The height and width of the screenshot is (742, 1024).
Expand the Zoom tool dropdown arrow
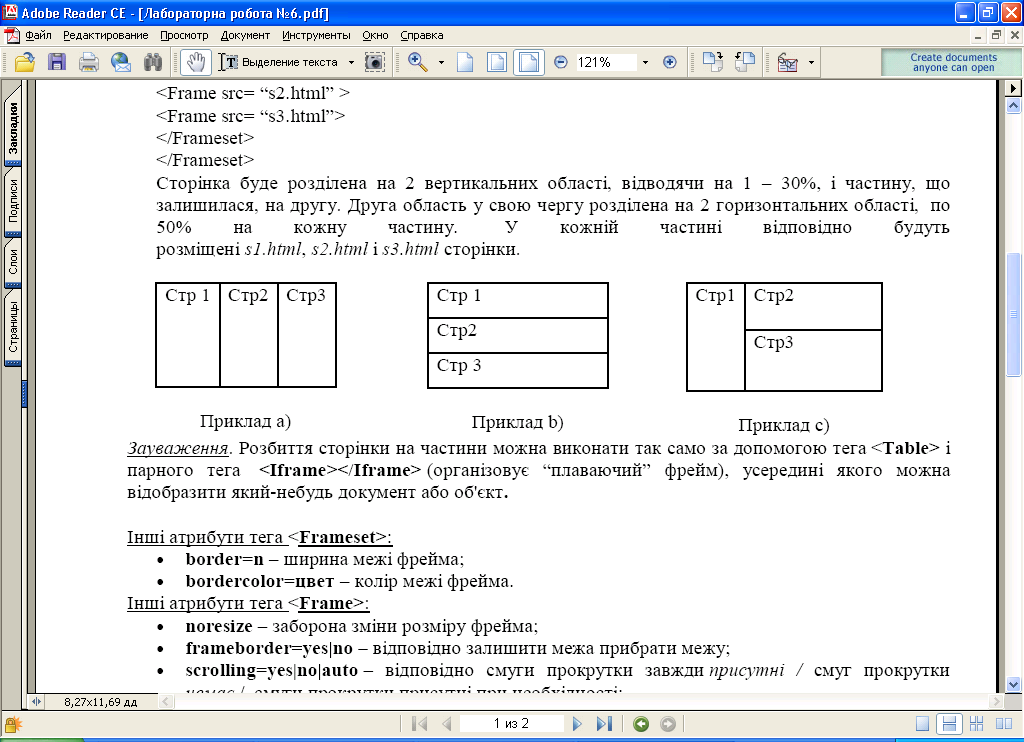(440, 62)
